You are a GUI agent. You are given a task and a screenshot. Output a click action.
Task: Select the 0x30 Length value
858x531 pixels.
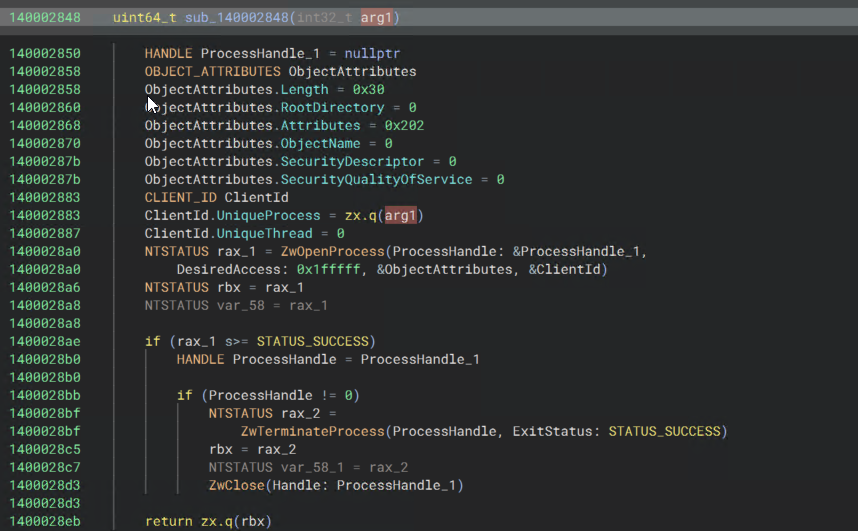pyautogui.click(x=369, y=89)
